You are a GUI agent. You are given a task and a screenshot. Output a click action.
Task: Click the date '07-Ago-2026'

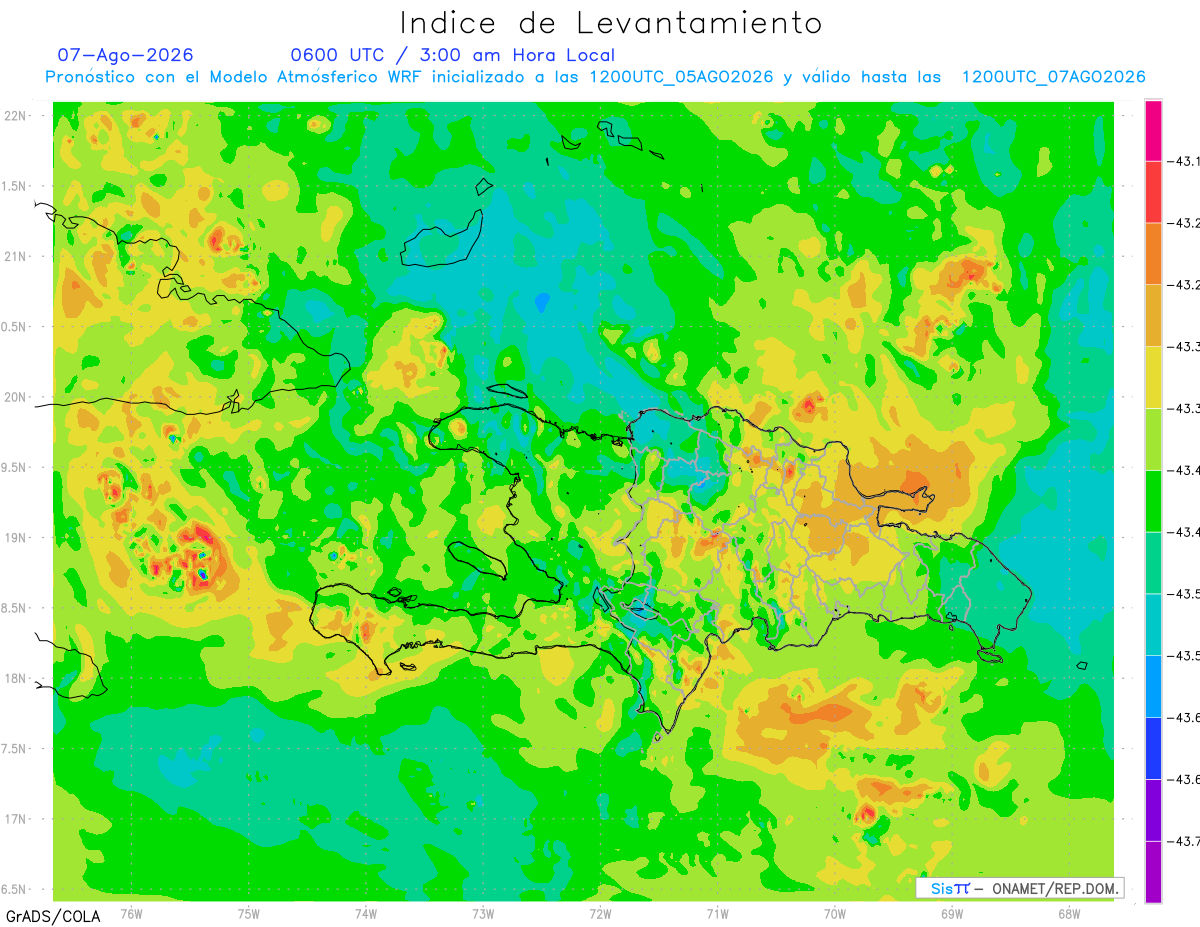tap(126, 55)
